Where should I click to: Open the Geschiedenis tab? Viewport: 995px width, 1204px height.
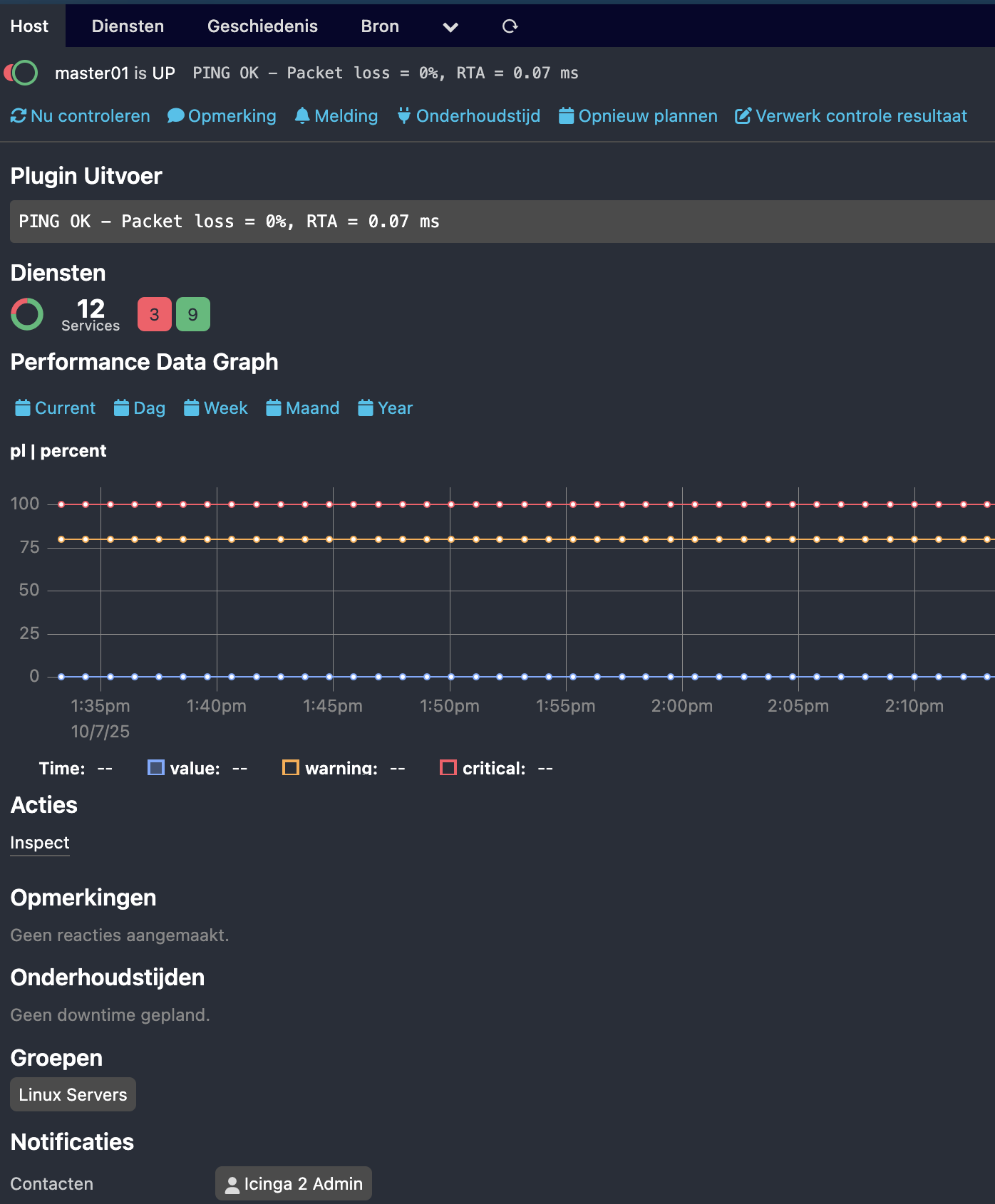(x=262, y=26)
